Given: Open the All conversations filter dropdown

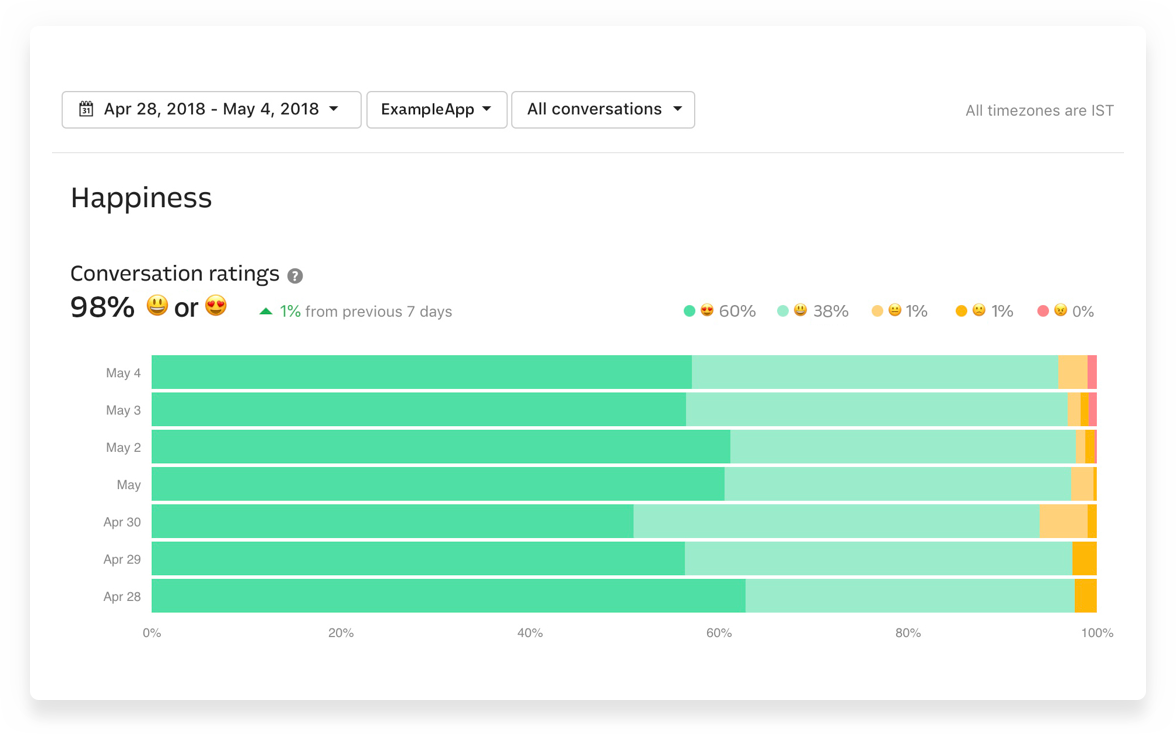Looking at the screenshot, I should pos(603,110).
